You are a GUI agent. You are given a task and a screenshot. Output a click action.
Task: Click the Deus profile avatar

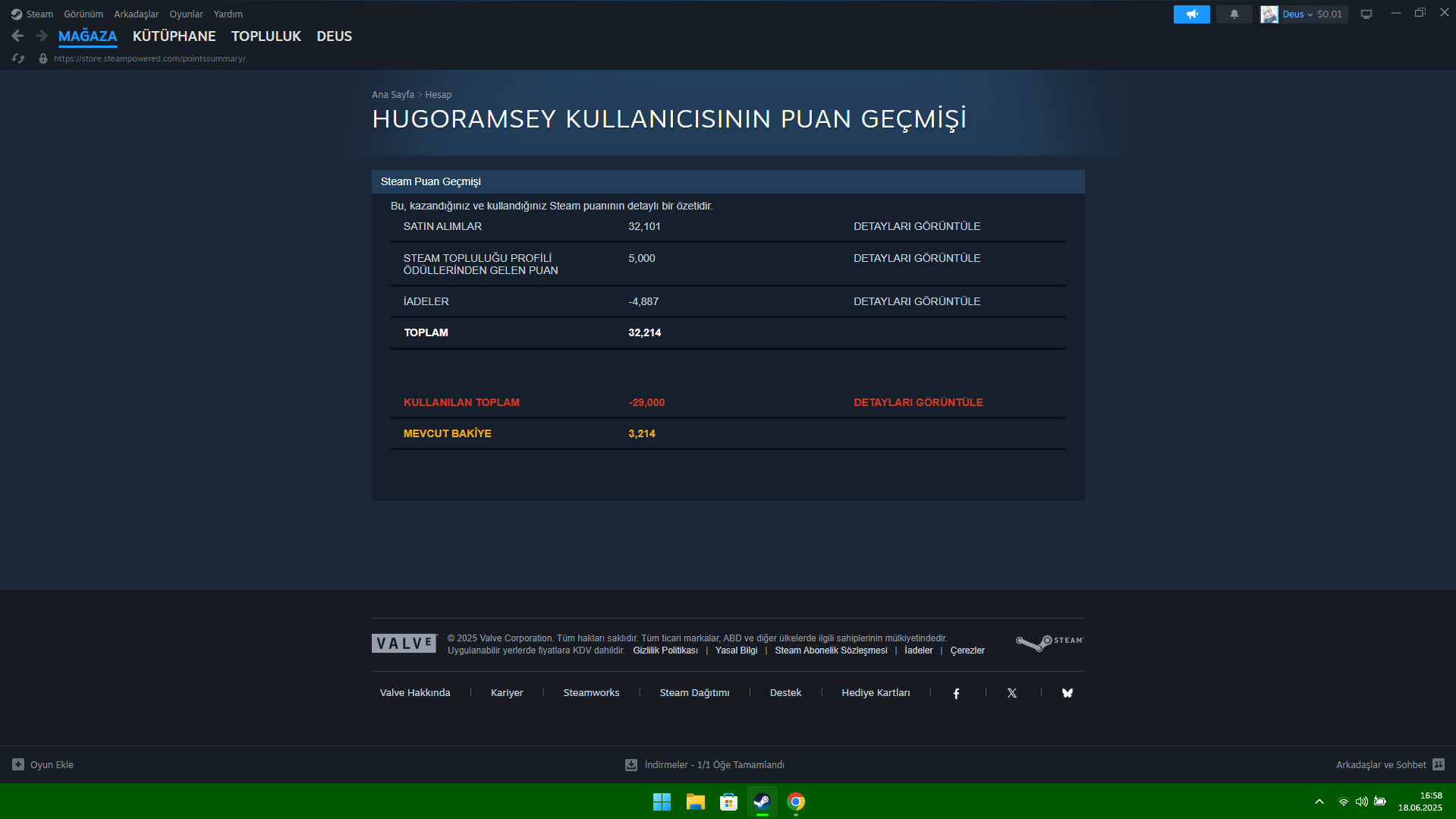pos(1269,14)
